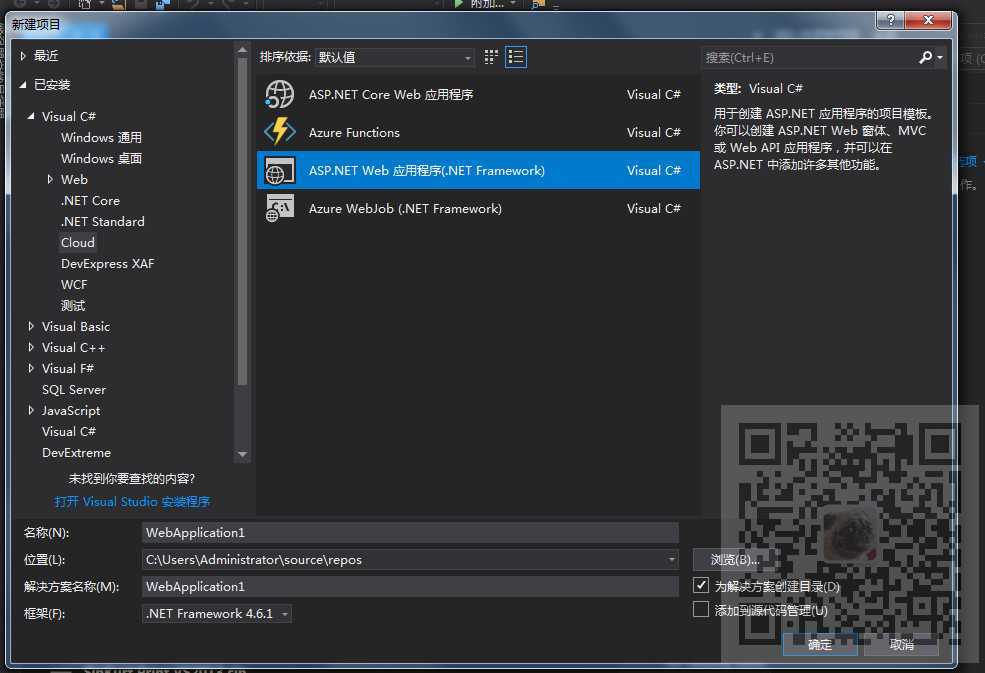Select Windows 桌面 category
Image resolution: width=985 pixels, height=673 pixels.
click(101, 158)
